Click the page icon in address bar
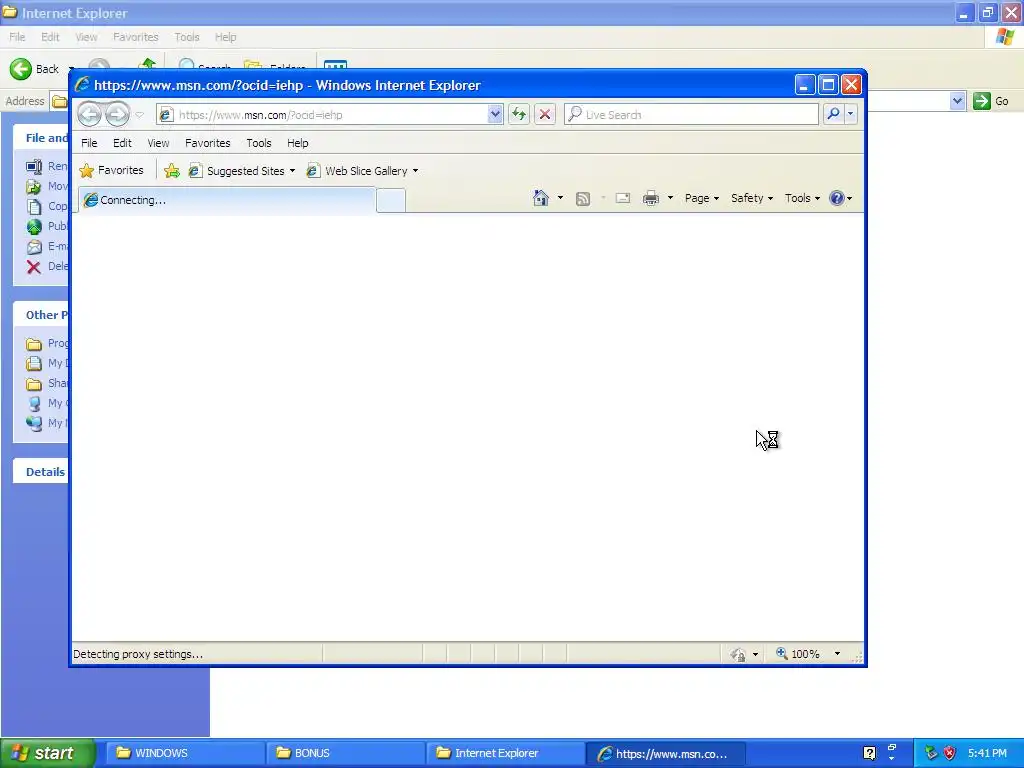The width and height of the screenshot is (1024, 768). coord(166,115)
